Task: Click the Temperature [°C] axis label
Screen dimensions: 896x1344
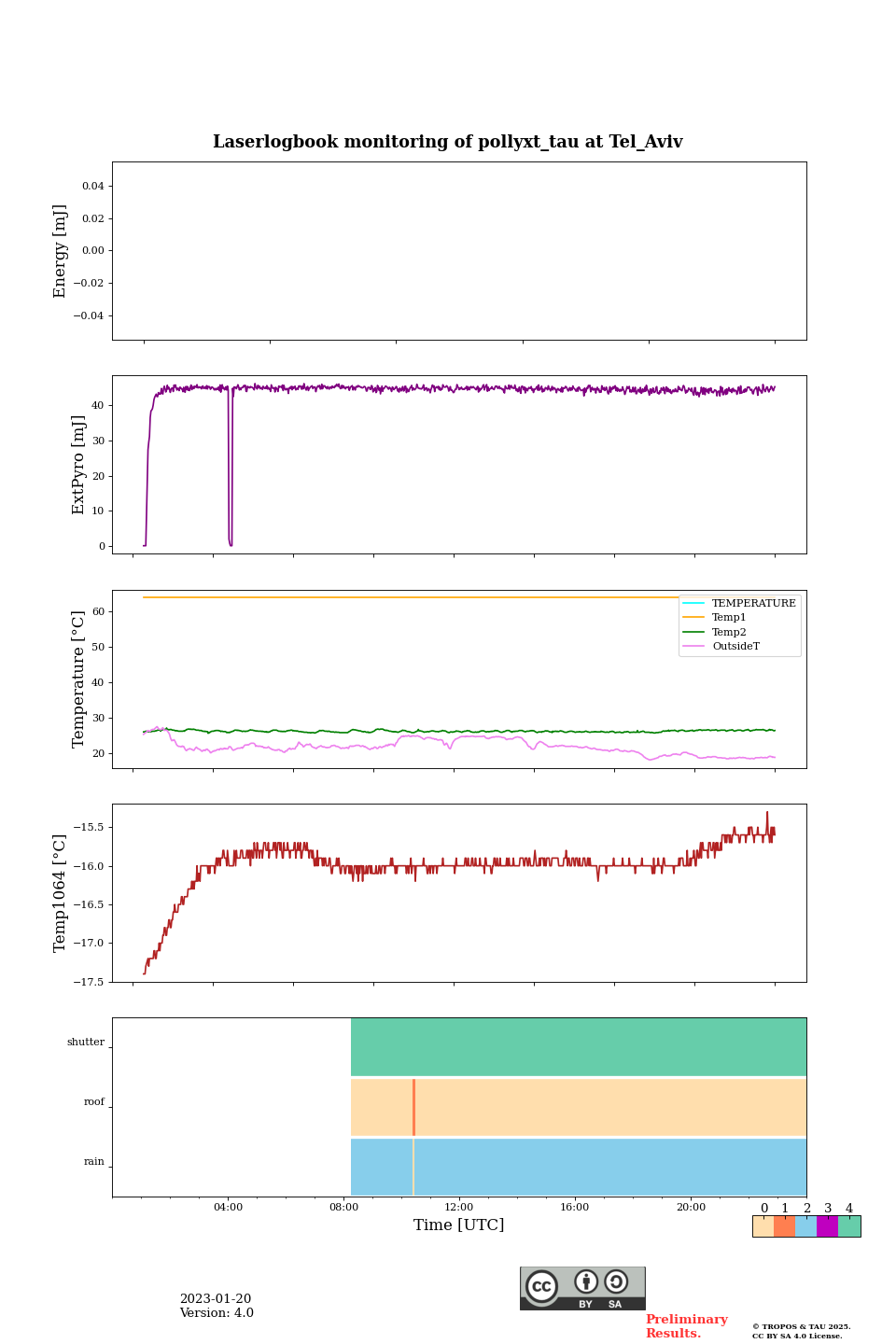Action: 78,679
